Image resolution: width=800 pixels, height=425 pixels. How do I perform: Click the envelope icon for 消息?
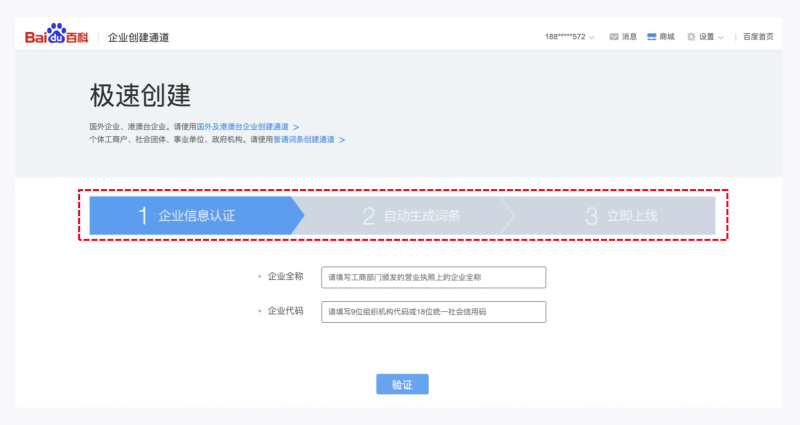click(613, 37)
